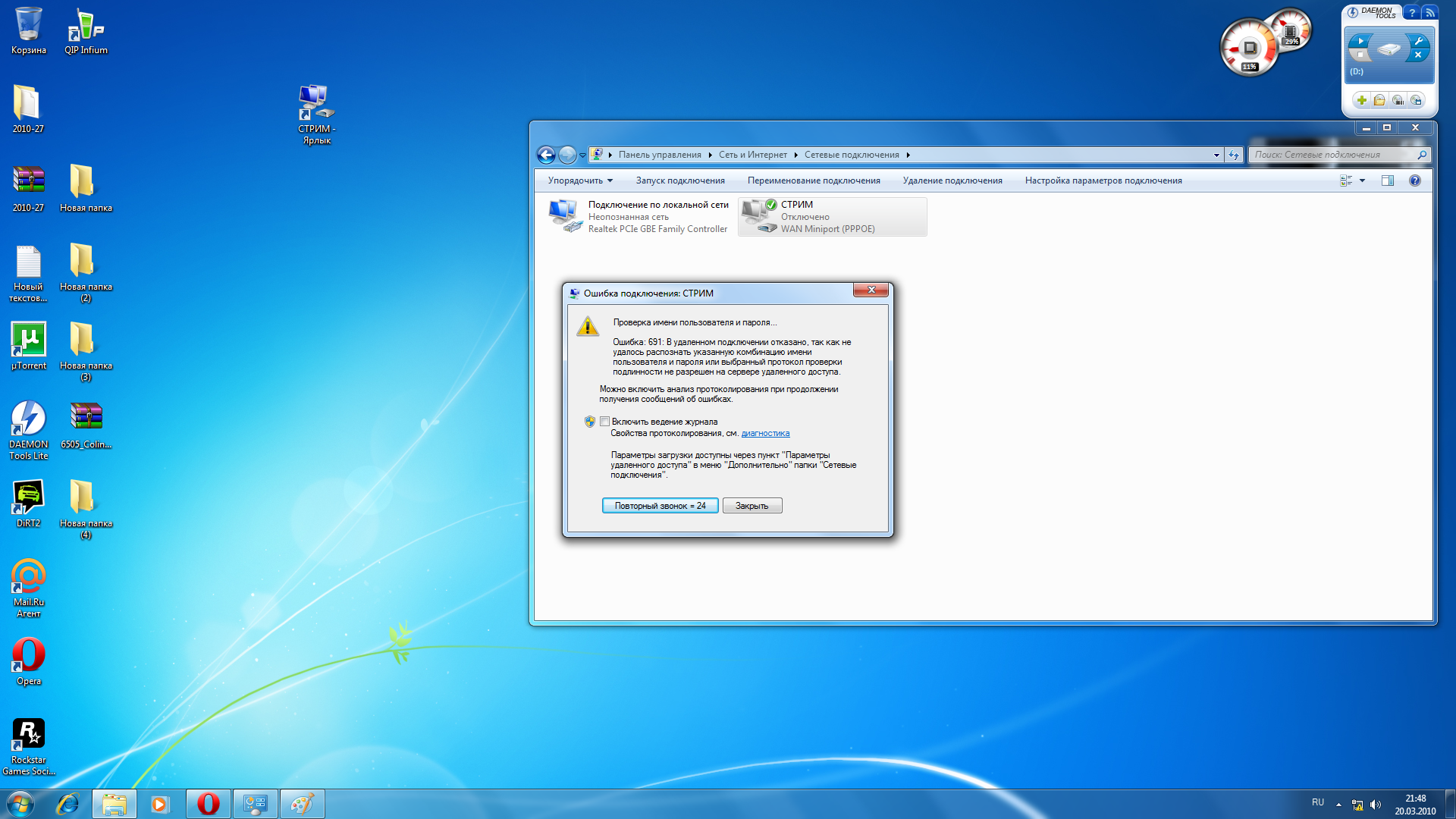The height and width of the screenshot is (819, 1456).
Task: Select the СТРИМ - Ярлык desktop shortcut
Action: click(x=316, y=114)
